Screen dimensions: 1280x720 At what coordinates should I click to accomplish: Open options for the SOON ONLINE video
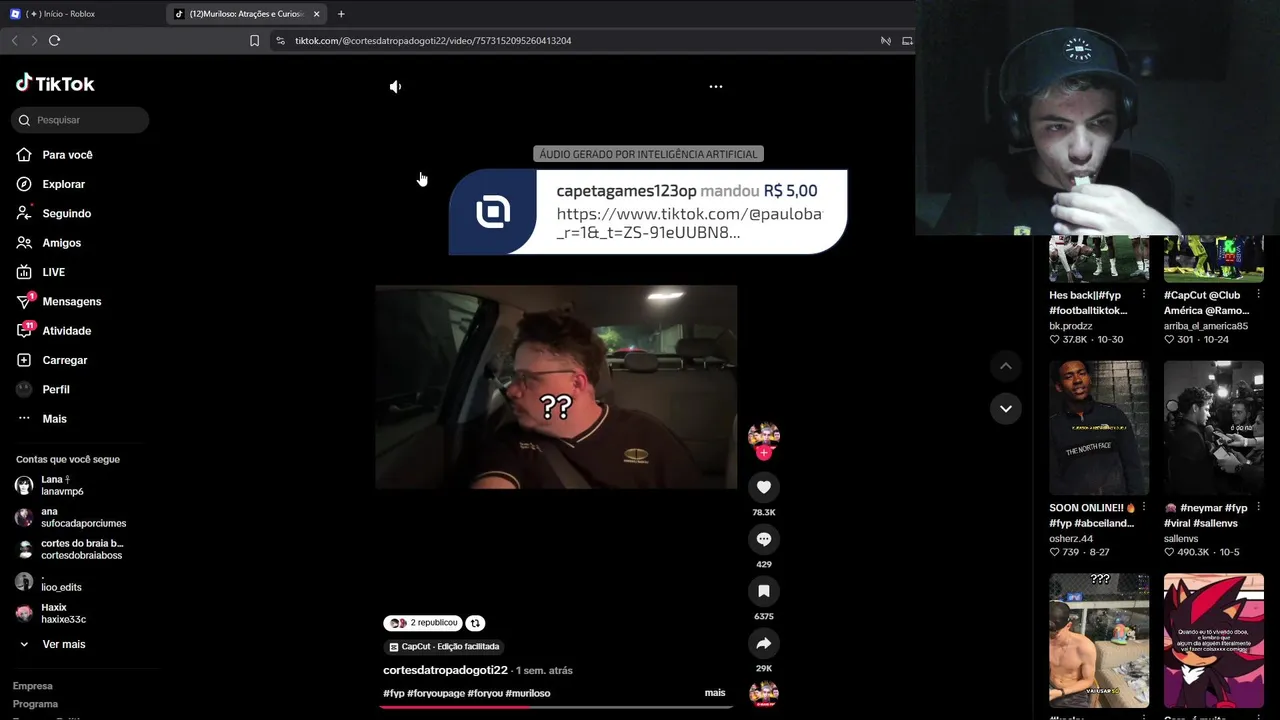point(1144,508)
